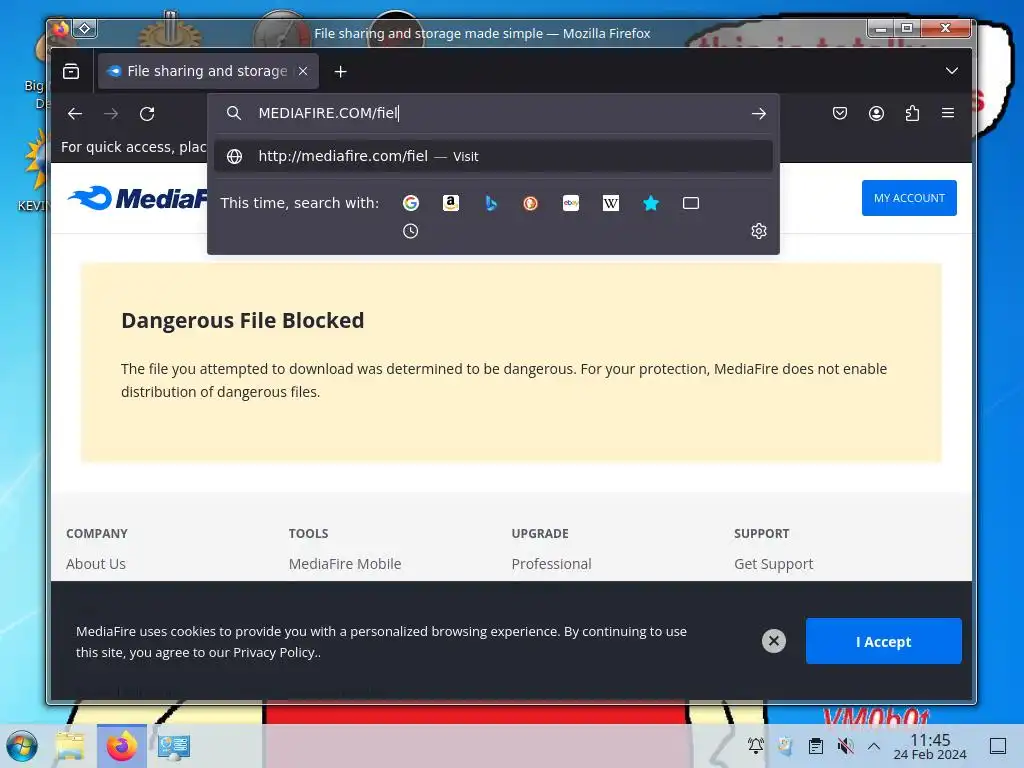Image resolution: width=1024 pixels, height=768 pixels.
Task: Open the MediaFire Mobile link
Action: click(x=345, y=564)
